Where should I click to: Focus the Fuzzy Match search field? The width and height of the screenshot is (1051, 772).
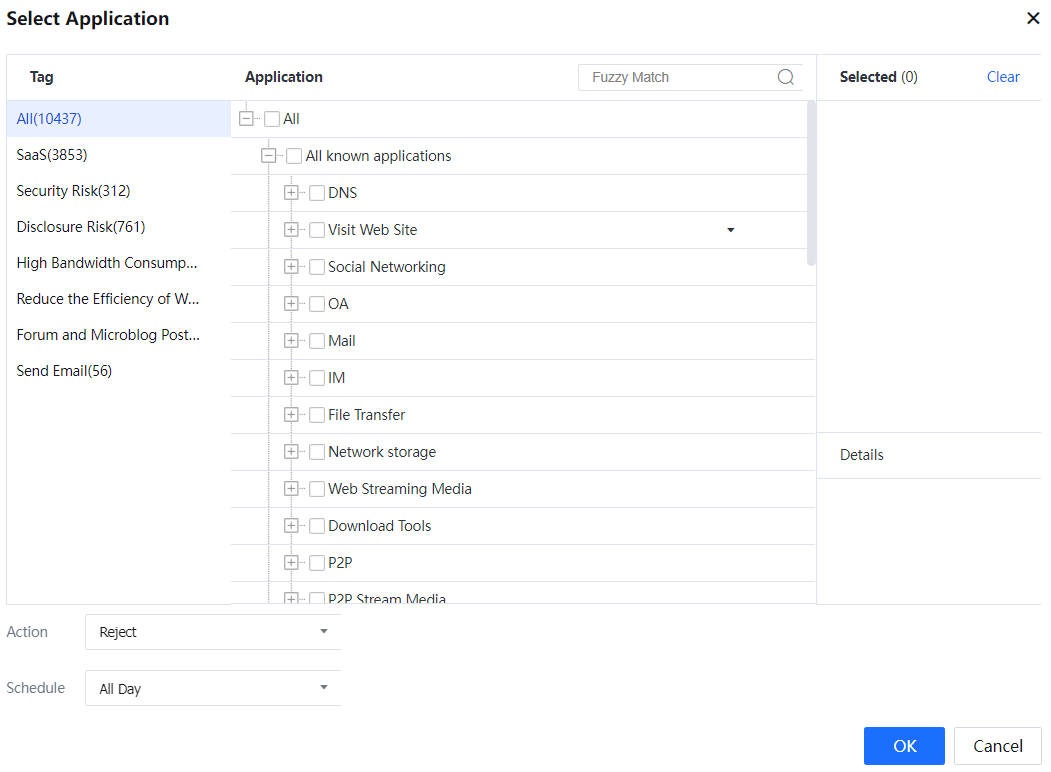[678, 78]
